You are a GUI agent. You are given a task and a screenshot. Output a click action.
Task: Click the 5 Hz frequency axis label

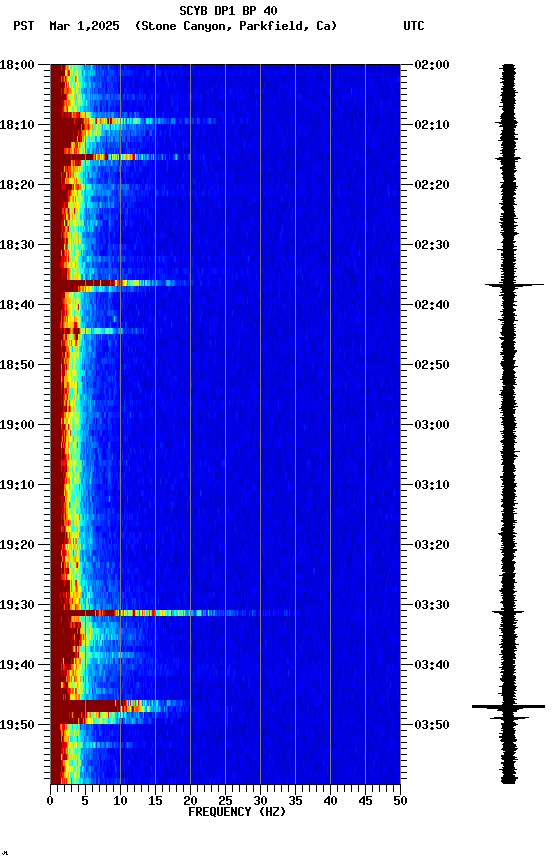85,801
